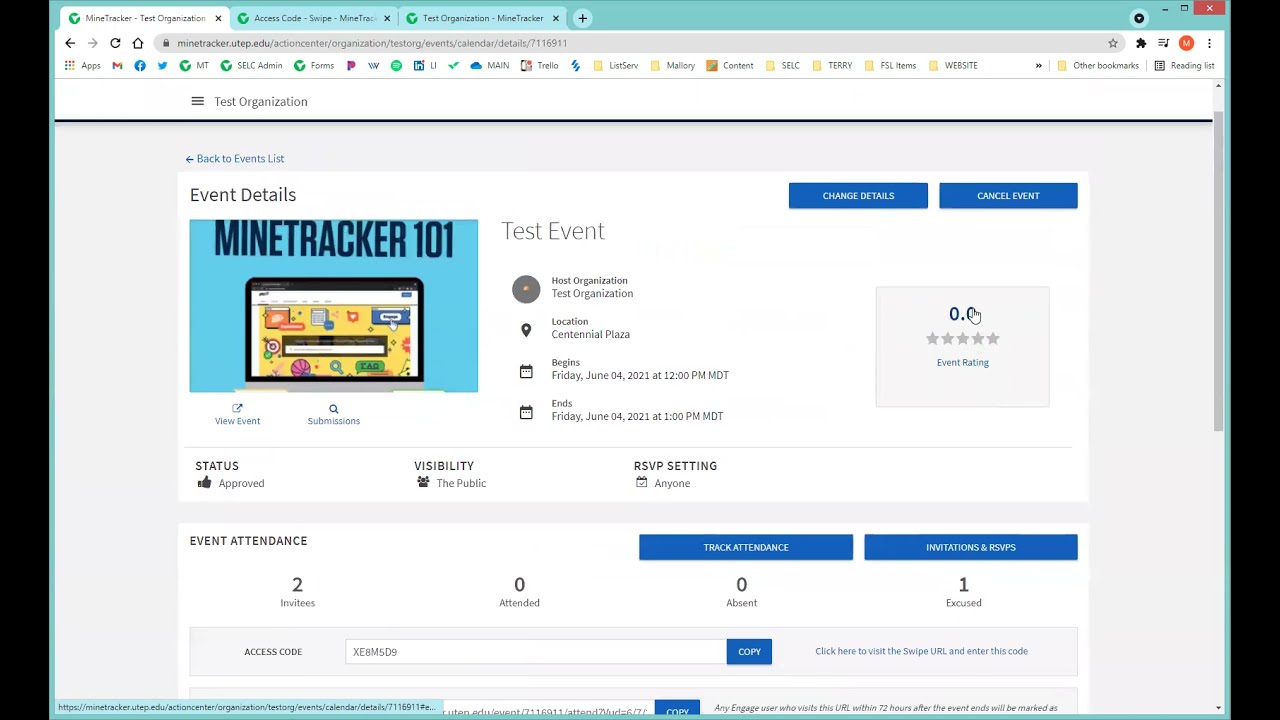Open the Apps bookmark shortcut

tap(82, 66)
